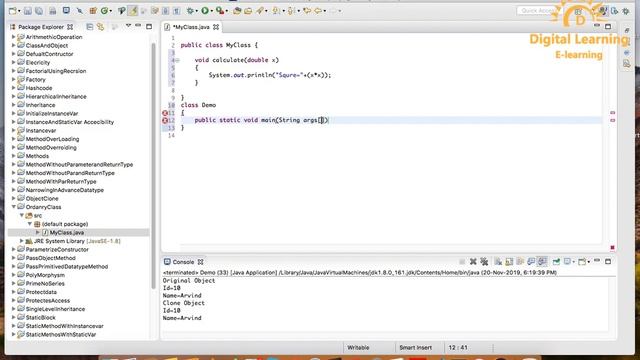This screenshot has width=640, height=360.
Task: Open the Debug button dropdown arrow
Action: click(x=196, y=11)
